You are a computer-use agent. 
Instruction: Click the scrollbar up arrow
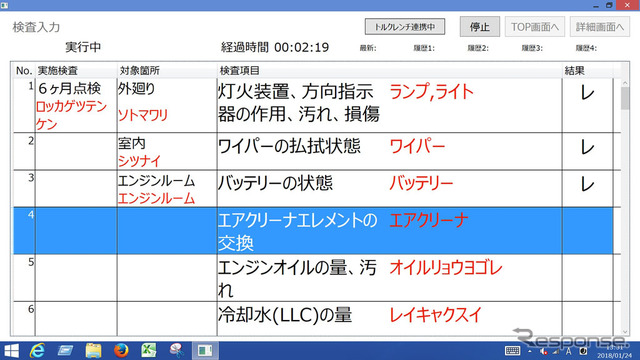pyautogui.click(x=625, y=83)
